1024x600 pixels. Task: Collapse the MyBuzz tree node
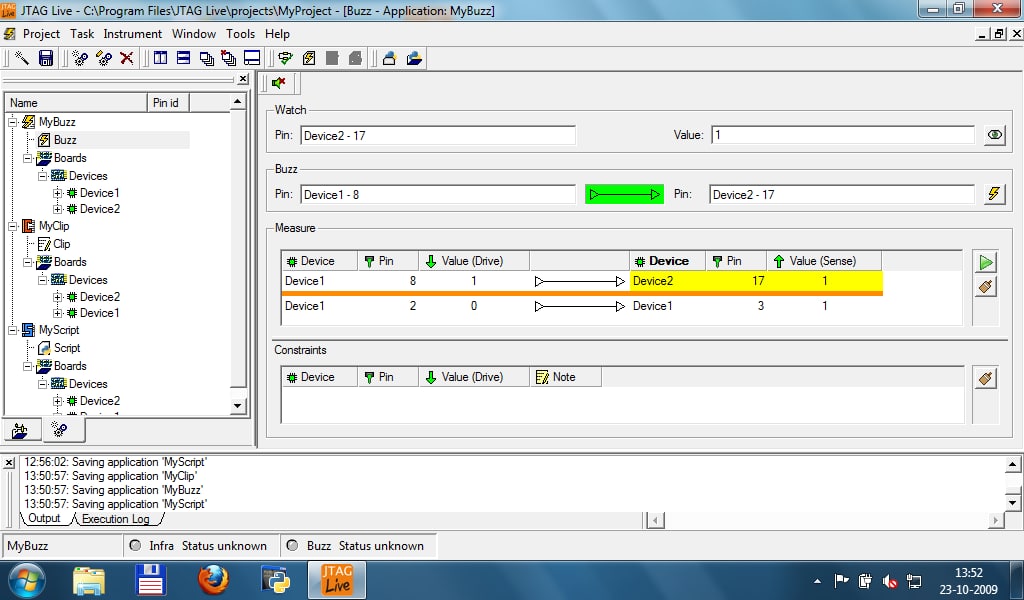(x=12, y=122)
